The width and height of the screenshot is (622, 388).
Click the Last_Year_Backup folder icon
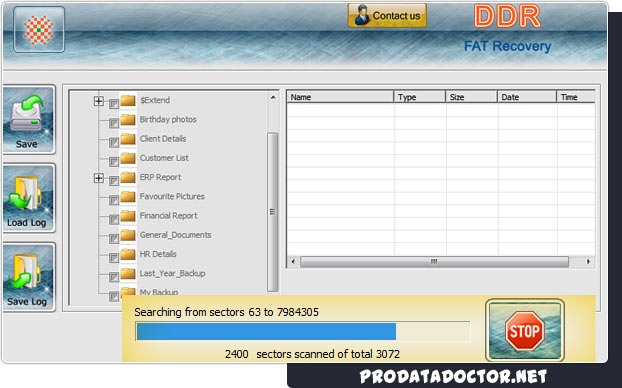[128, 273]
